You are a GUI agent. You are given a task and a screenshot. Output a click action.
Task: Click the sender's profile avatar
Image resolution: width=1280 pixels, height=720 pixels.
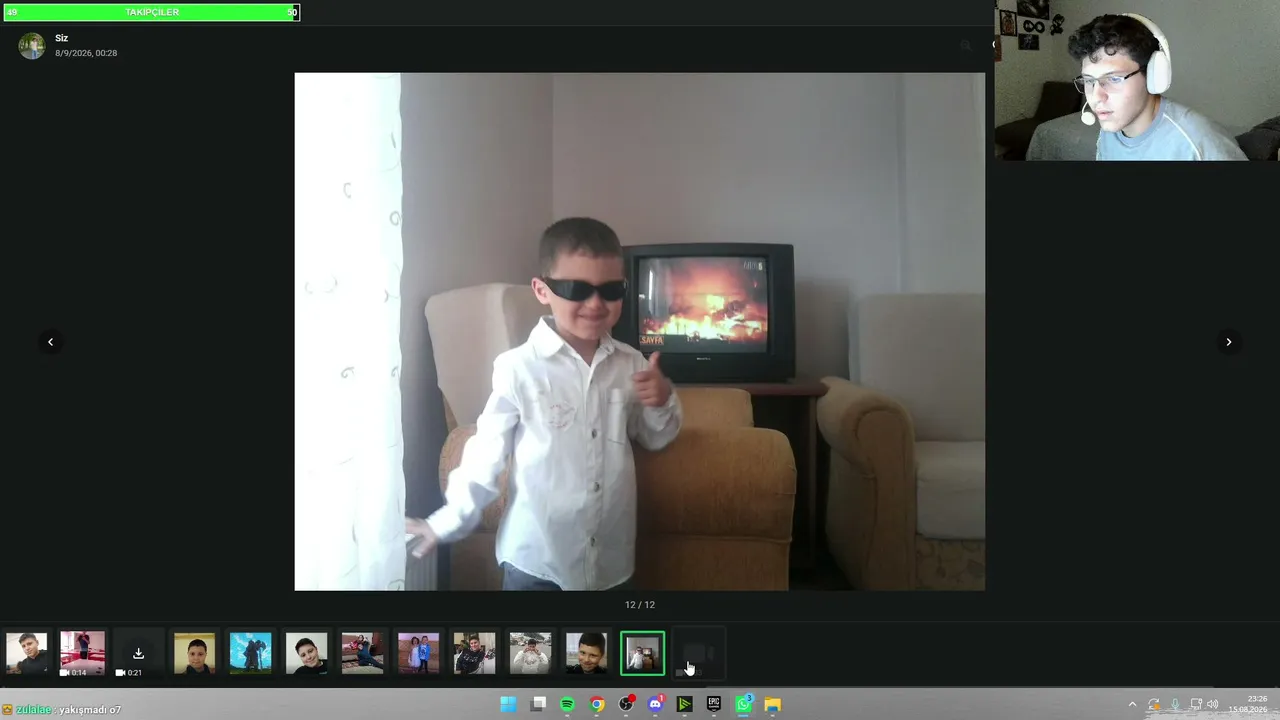pyautogui.click(x=32, y=46)
